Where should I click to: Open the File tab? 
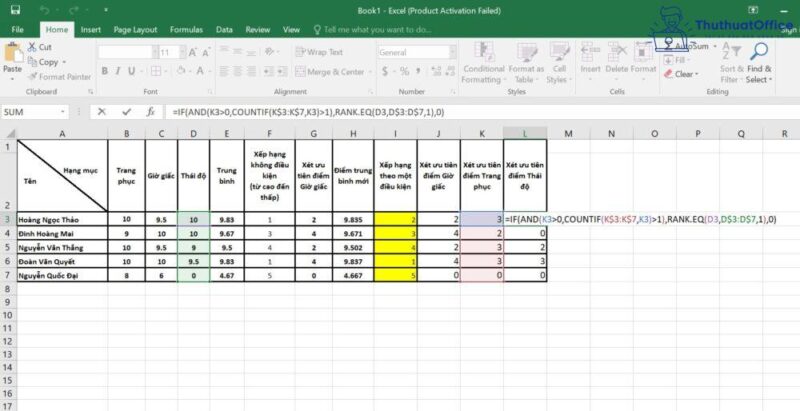click(x=17, y=30)
